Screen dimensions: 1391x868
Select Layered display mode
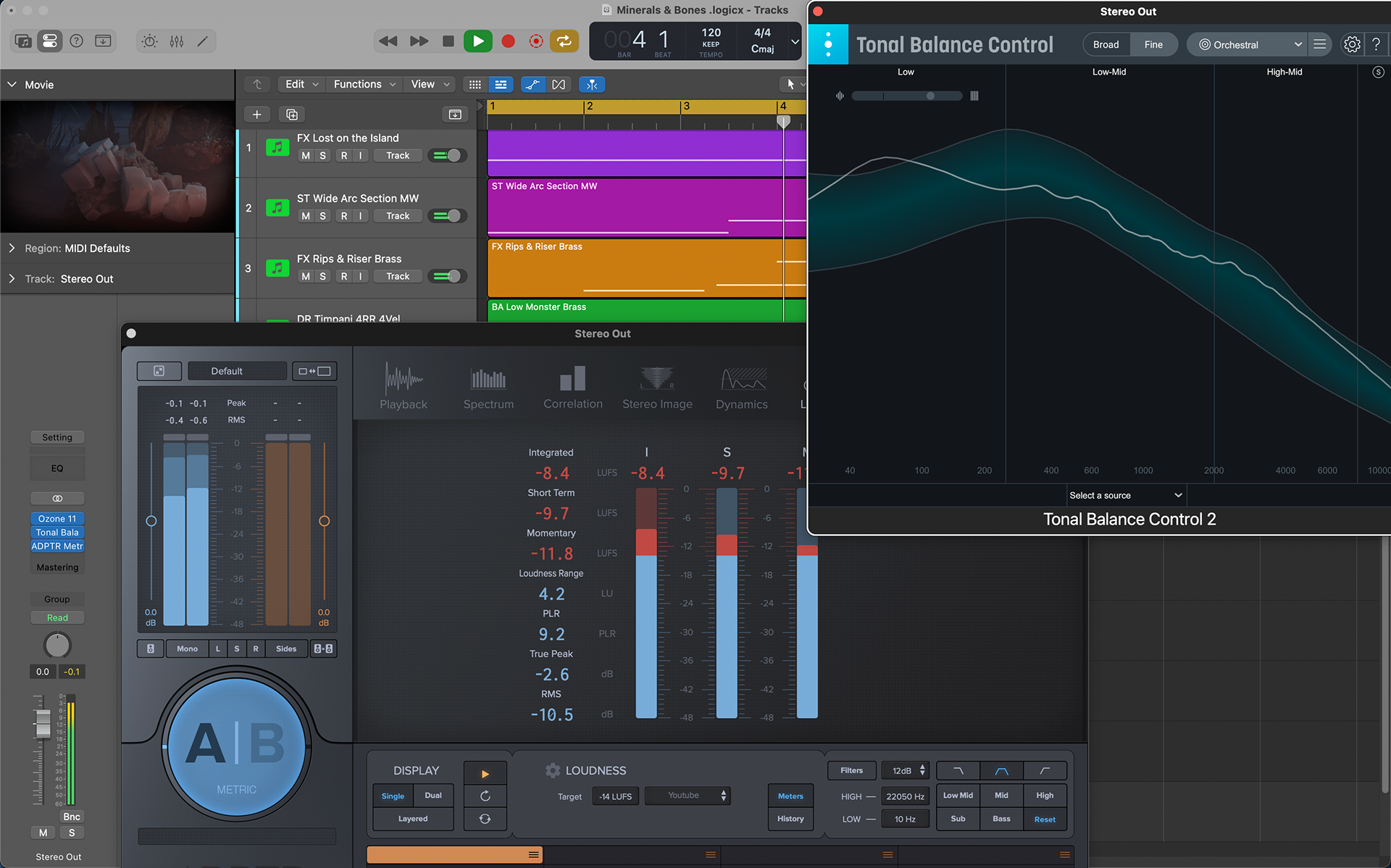[x=413, y=819]
